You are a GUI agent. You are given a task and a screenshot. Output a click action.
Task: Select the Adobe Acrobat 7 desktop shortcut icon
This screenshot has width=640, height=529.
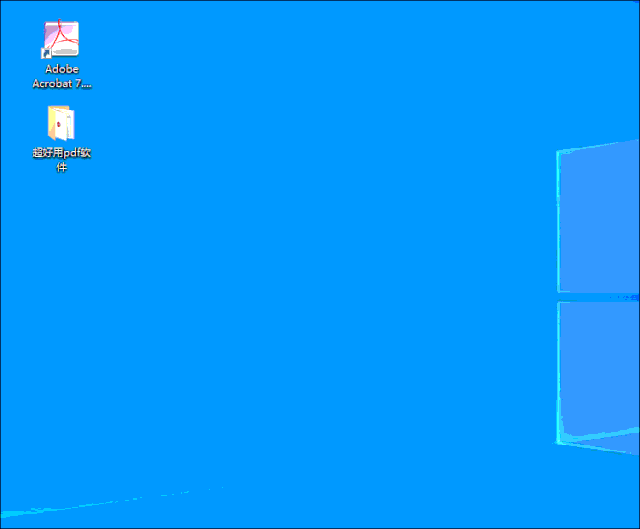[x=61, y=38]
